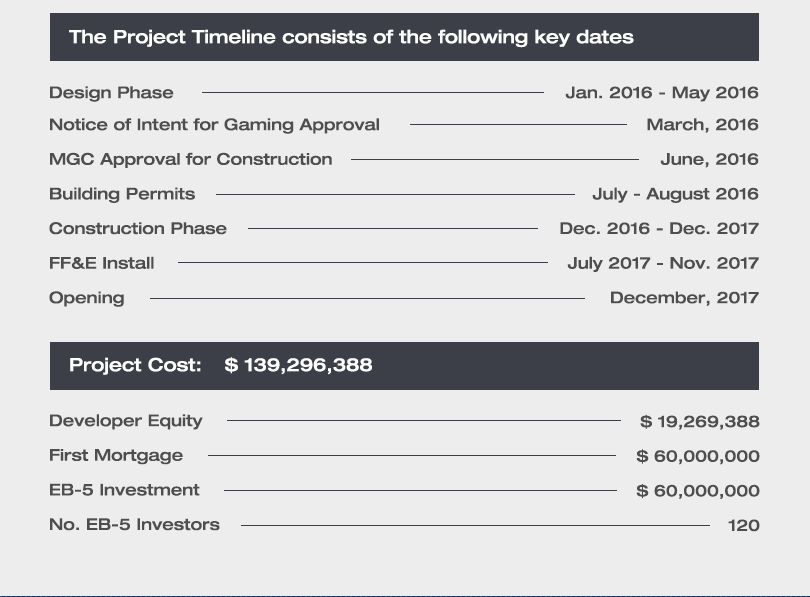The height and width of the screenshot is (597, 810).
Task: Click the Jan. 2016 - May 2016 date
Action: pos(661,93)
